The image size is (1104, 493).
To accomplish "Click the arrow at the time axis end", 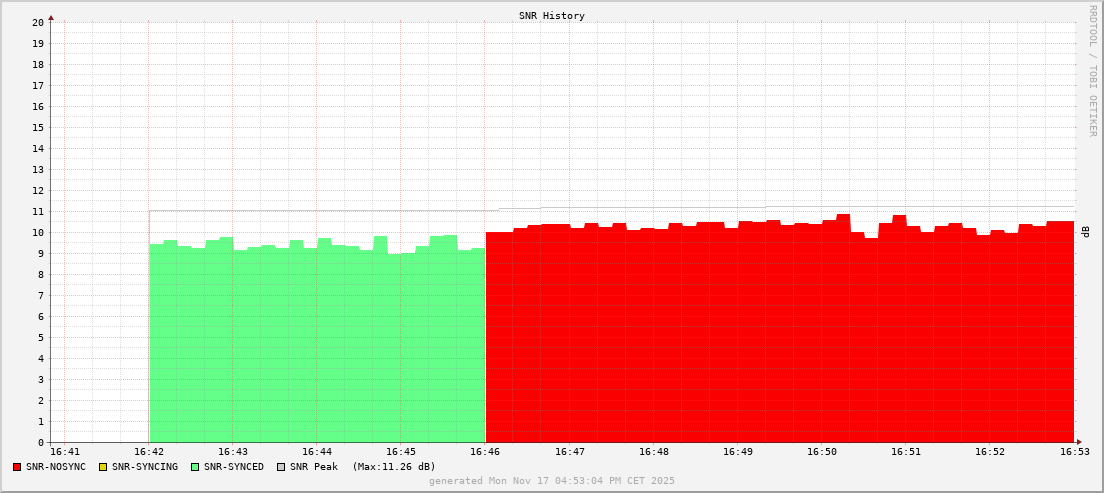I will tap(1079, 442).
